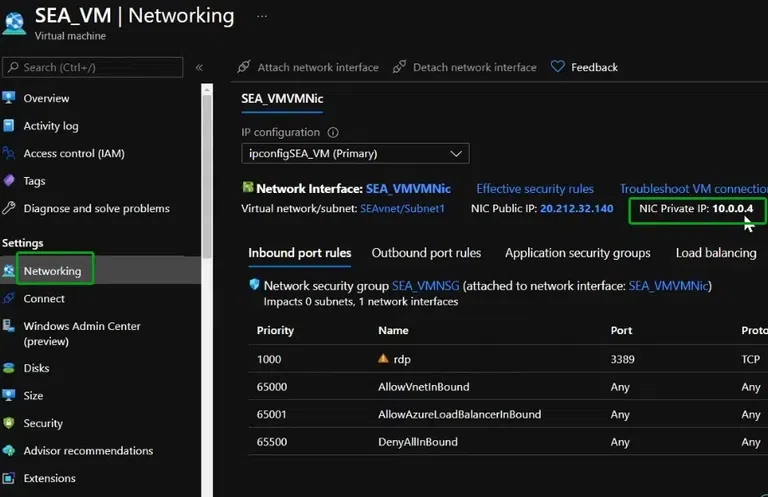Click the sidebar vertical scrollbar

point(206,180)
